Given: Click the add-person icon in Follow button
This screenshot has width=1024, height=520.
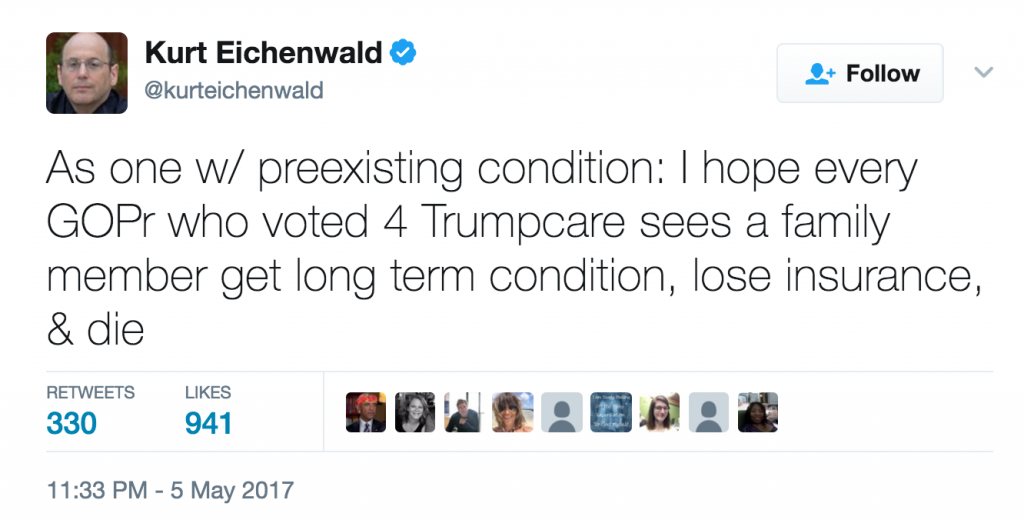Looking at the screenshot, I should point(820,74).
